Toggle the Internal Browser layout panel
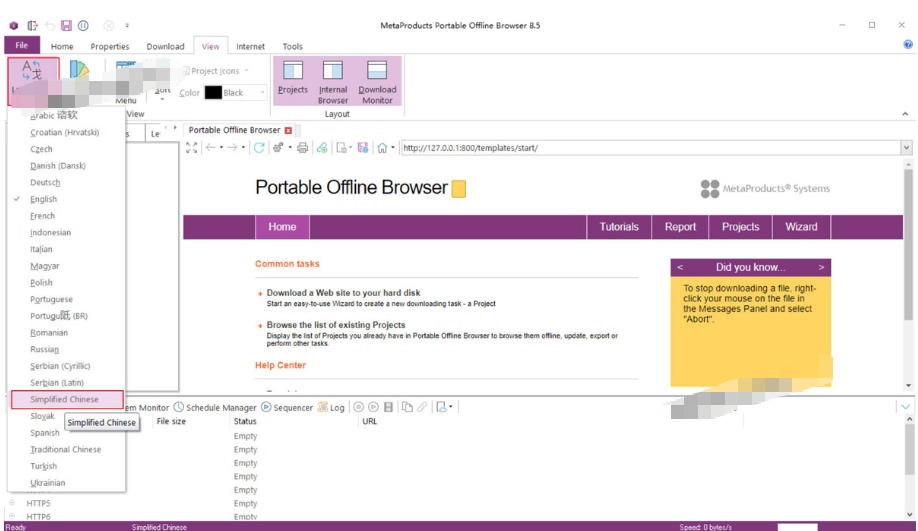Image resolution: width=918 pixels, height=531 pixels. (333, 80)
